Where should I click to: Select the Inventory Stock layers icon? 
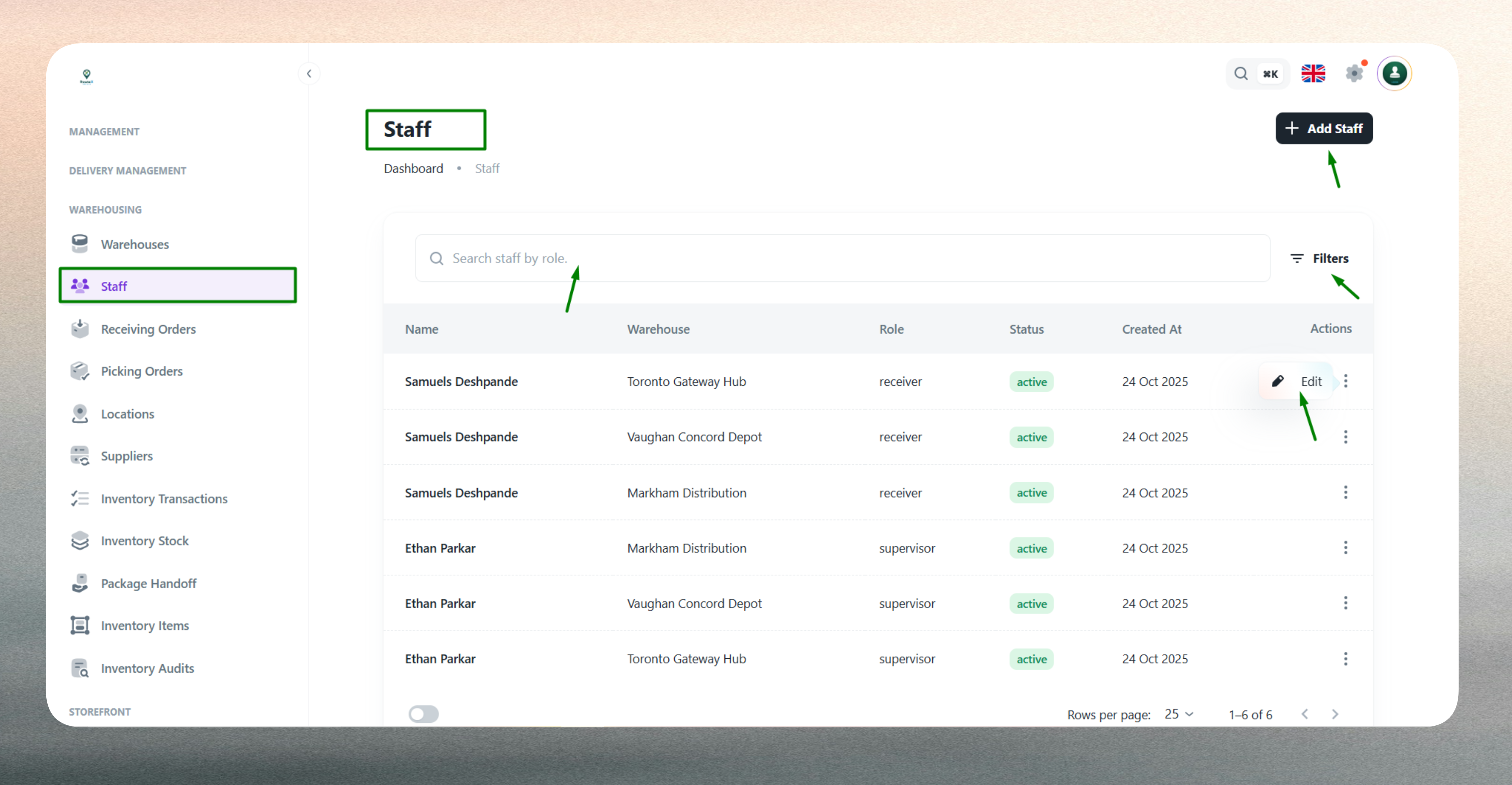coord(80,540)
